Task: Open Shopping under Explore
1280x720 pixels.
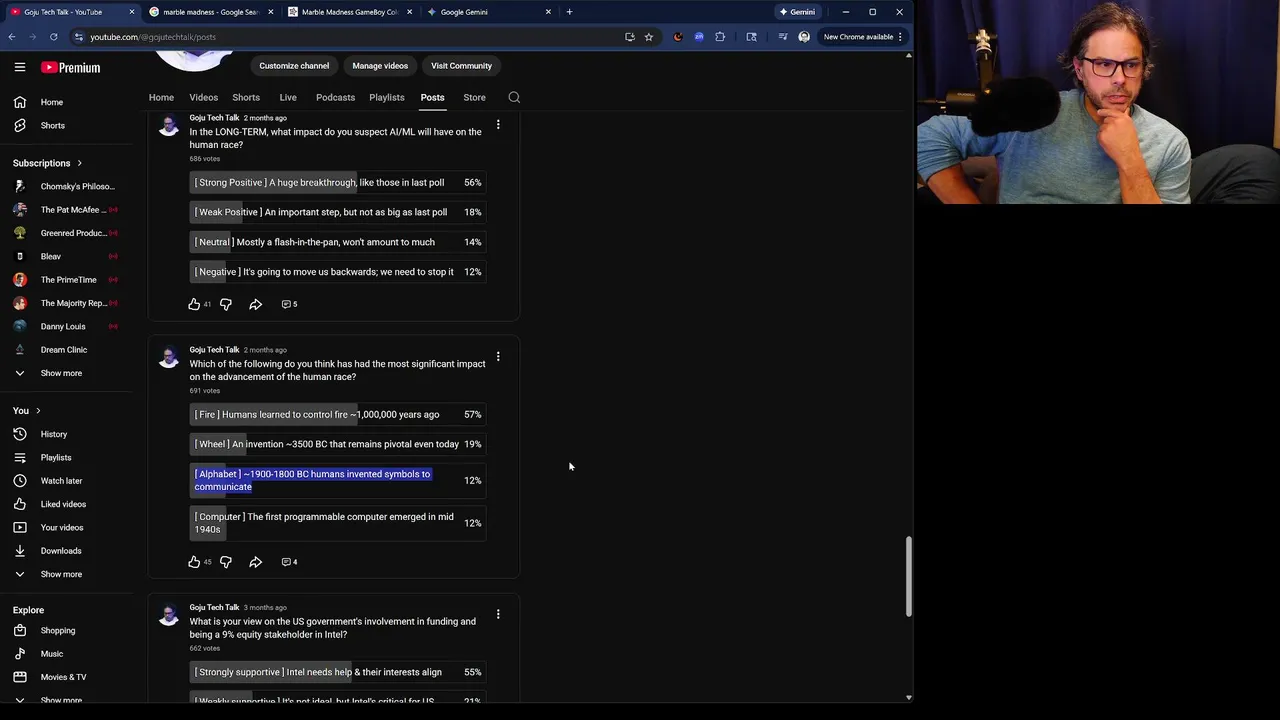Action: [57, 631]
